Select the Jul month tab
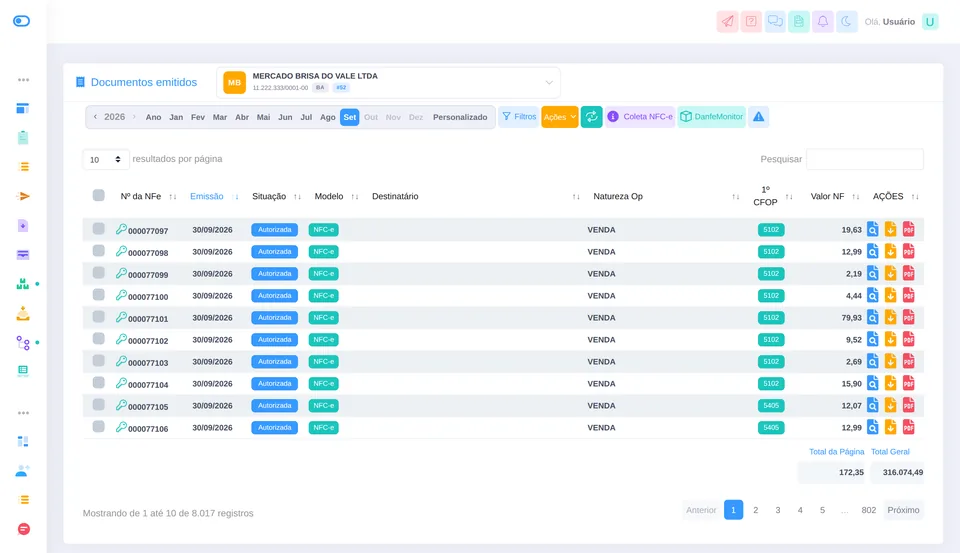Image resolution: width=960 pixels, height=553 pixels. click(306, 117)
